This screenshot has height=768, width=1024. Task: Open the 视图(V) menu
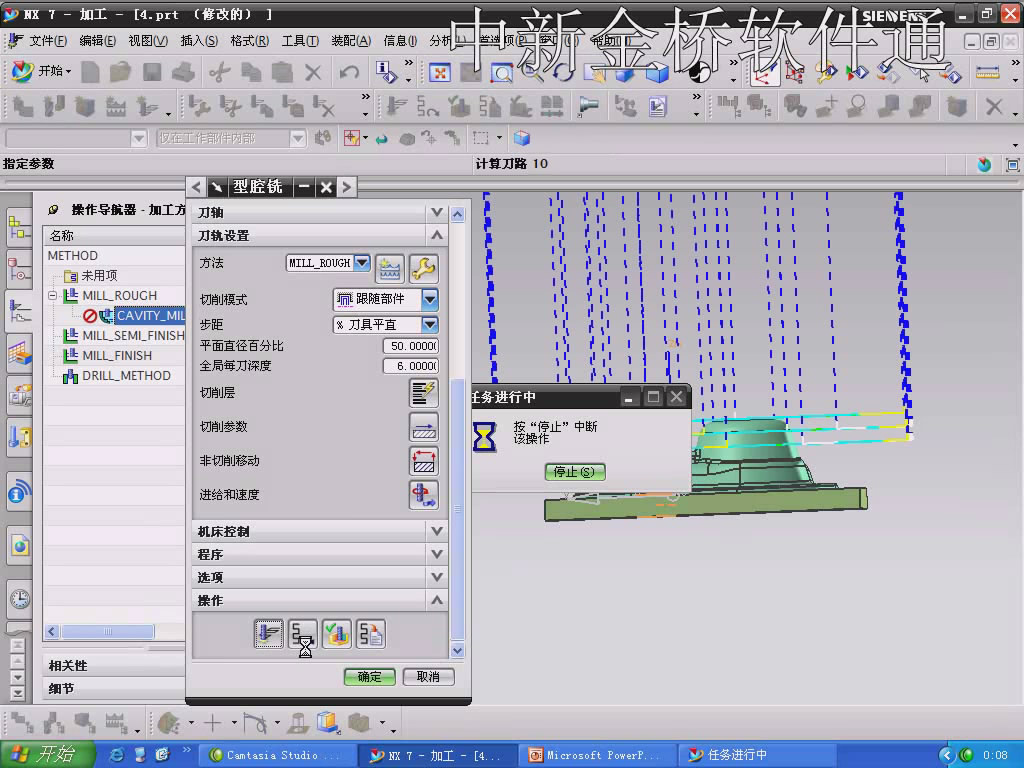148,41
